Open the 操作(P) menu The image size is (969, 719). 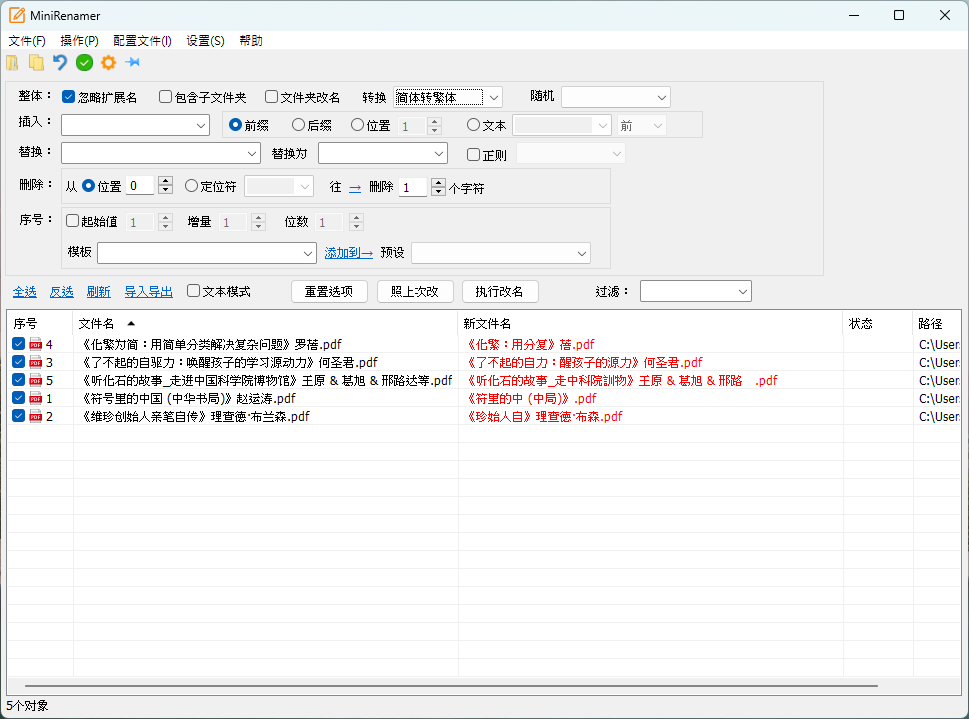[x=79, y=41]
